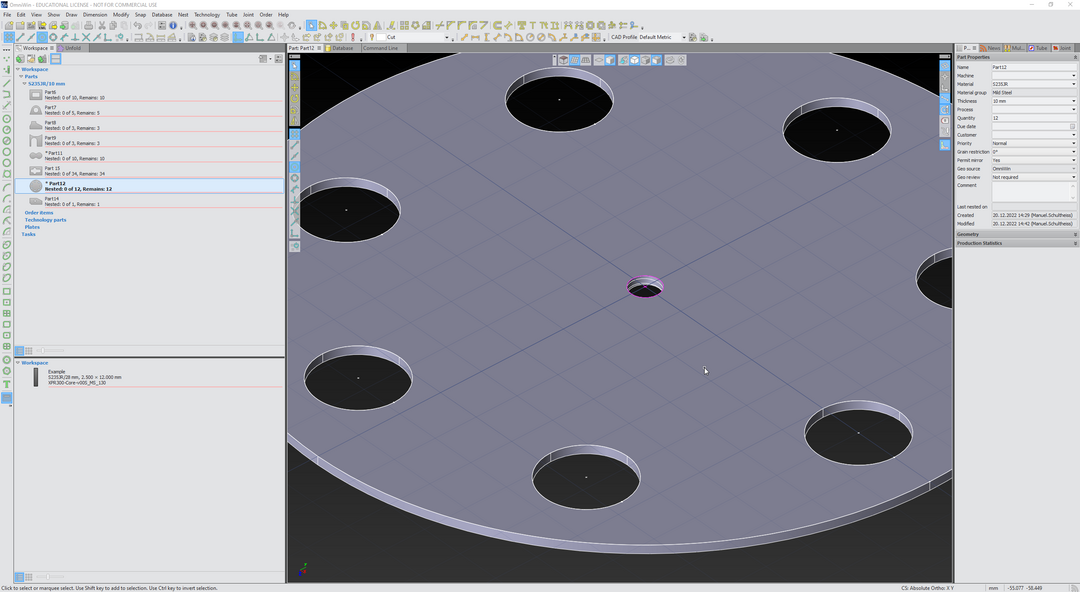Click the color swatch beside Cut dropdown
1080x592 pixels.
tap(381, 37)
